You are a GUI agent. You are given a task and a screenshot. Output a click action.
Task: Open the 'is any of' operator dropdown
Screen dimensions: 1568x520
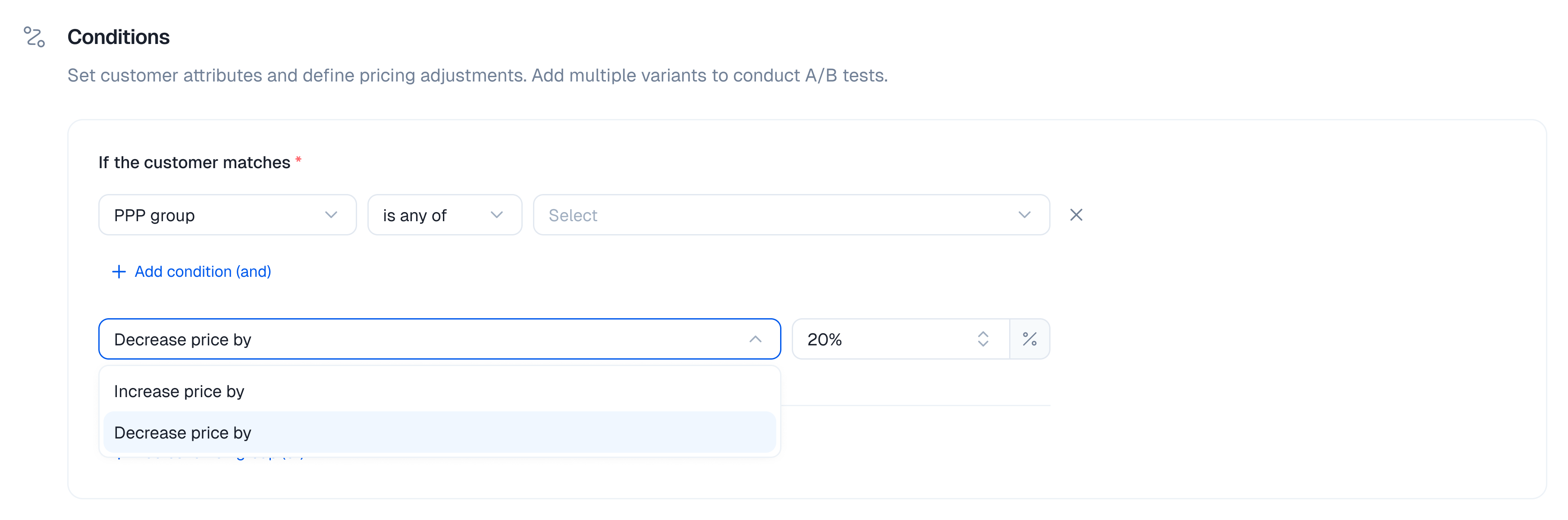point(444,215)
